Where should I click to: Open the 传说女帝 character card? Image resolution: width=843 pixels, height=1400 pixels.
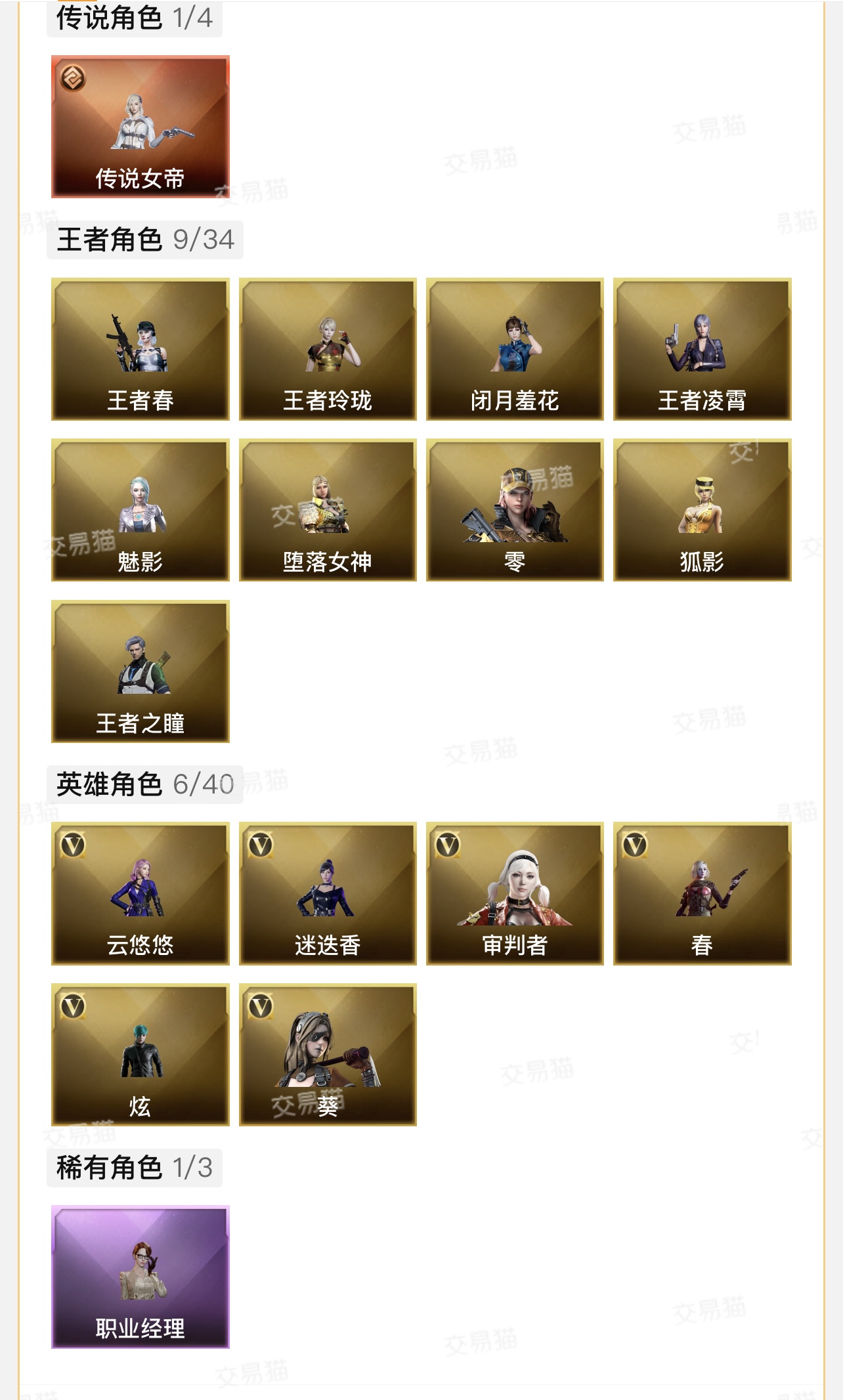[140, 127]
